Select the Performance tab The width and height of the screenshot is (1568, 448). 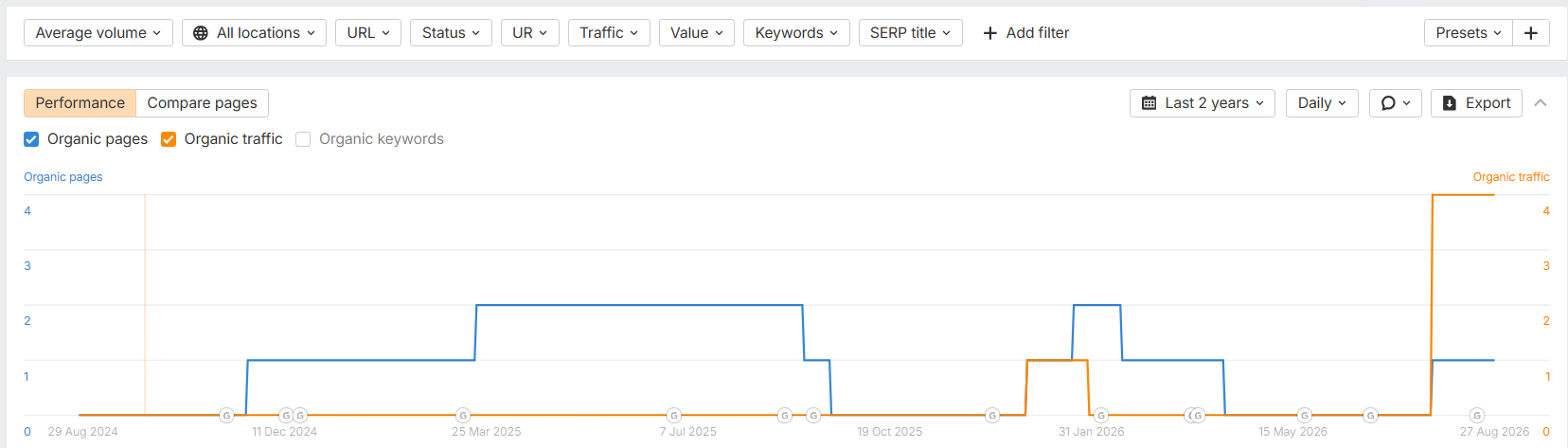pos(80,103)
